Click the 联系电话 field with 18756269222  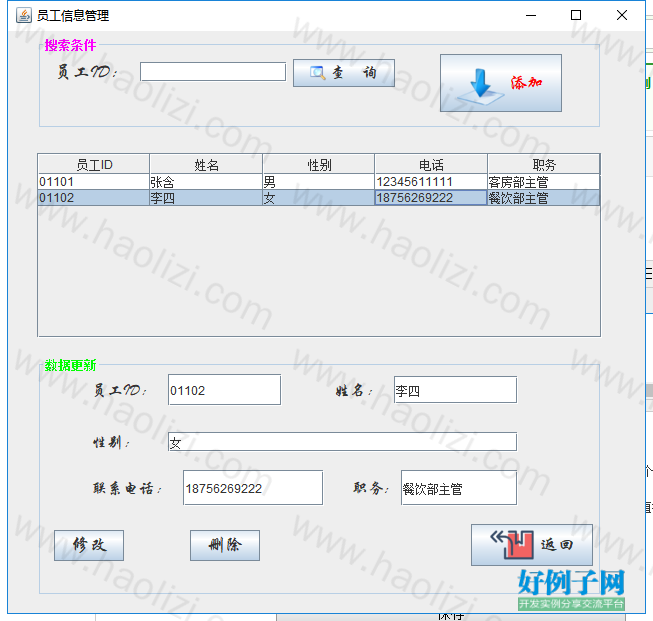(253, 488)
